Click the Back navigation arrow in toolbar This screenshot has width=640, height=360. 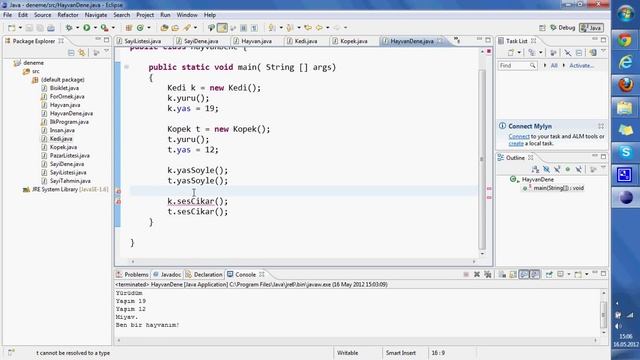319,28
